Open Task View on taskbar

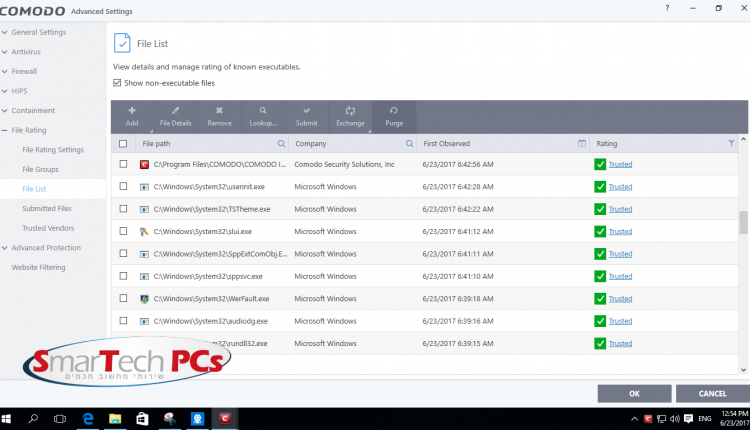click(x=60, y=419)
